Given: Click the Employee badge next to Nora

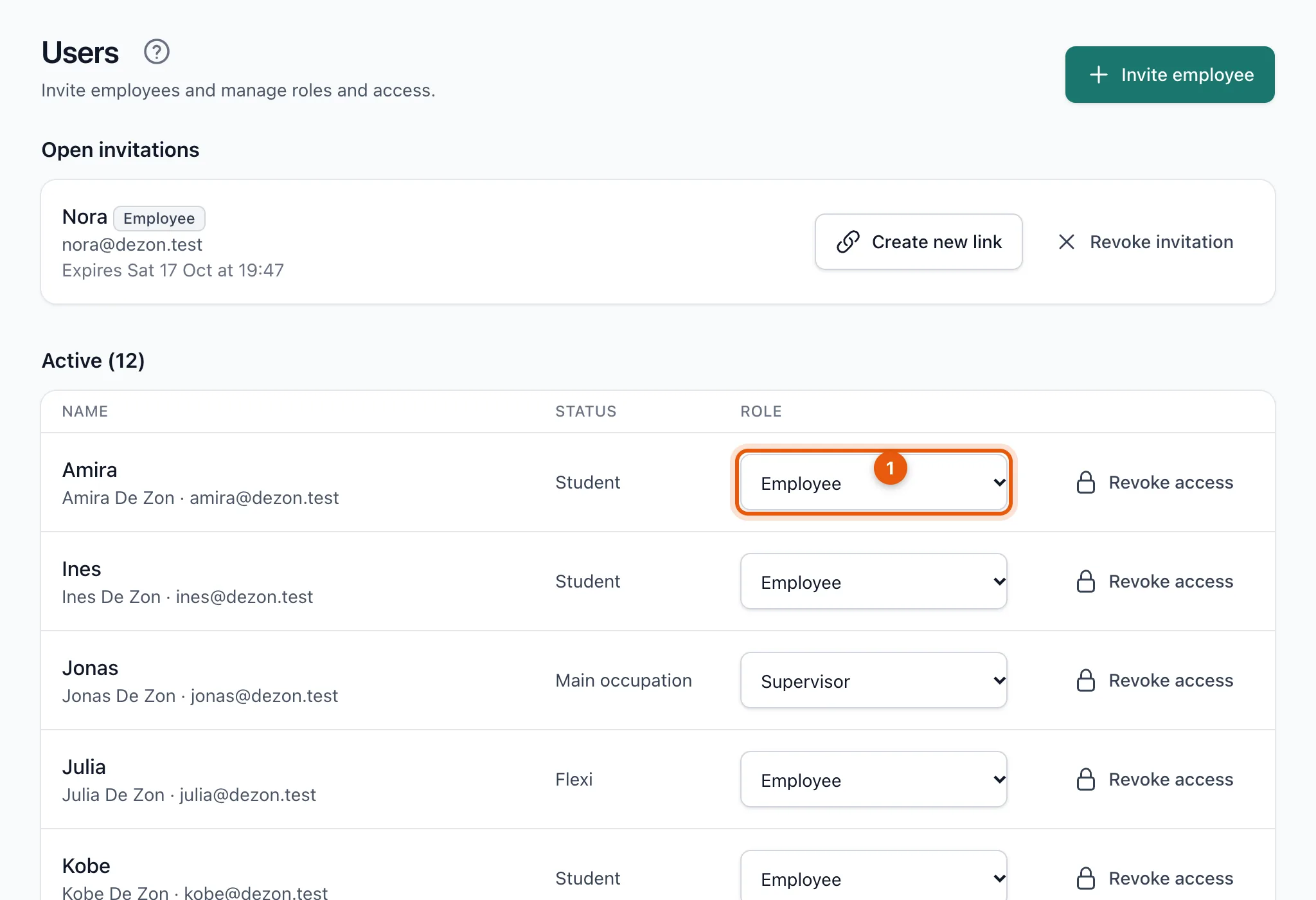Looking at the screenshot, I should [x=159, y=219].
